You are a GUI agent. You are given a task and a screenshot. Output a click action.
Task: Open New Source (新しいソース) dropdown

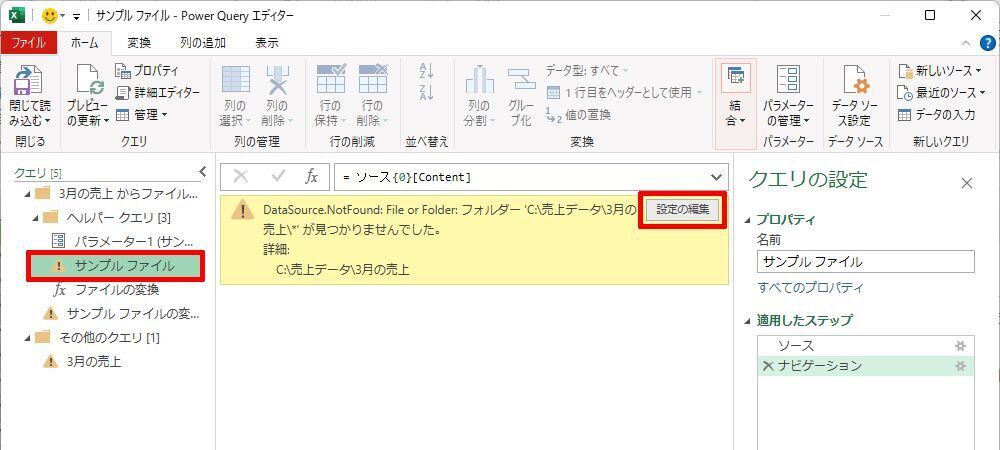(x=940, y=70)
